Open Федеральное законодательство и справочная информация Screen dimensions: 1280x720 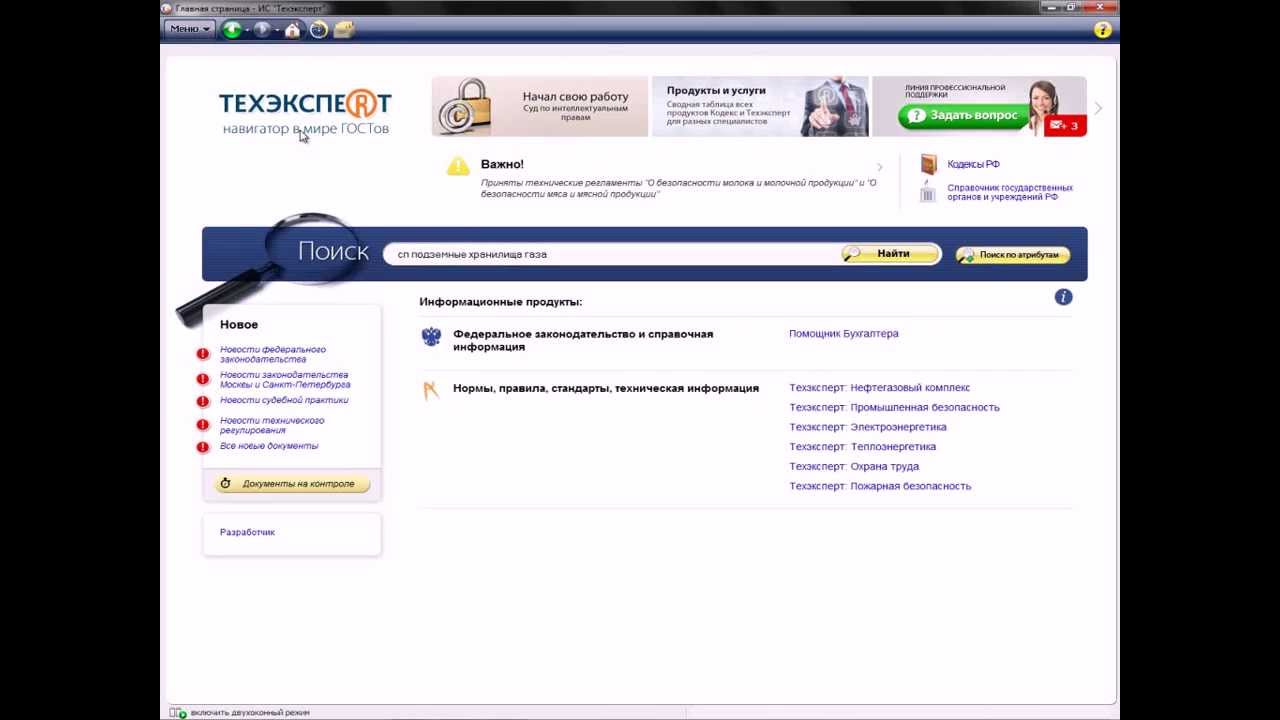point(583,340)
